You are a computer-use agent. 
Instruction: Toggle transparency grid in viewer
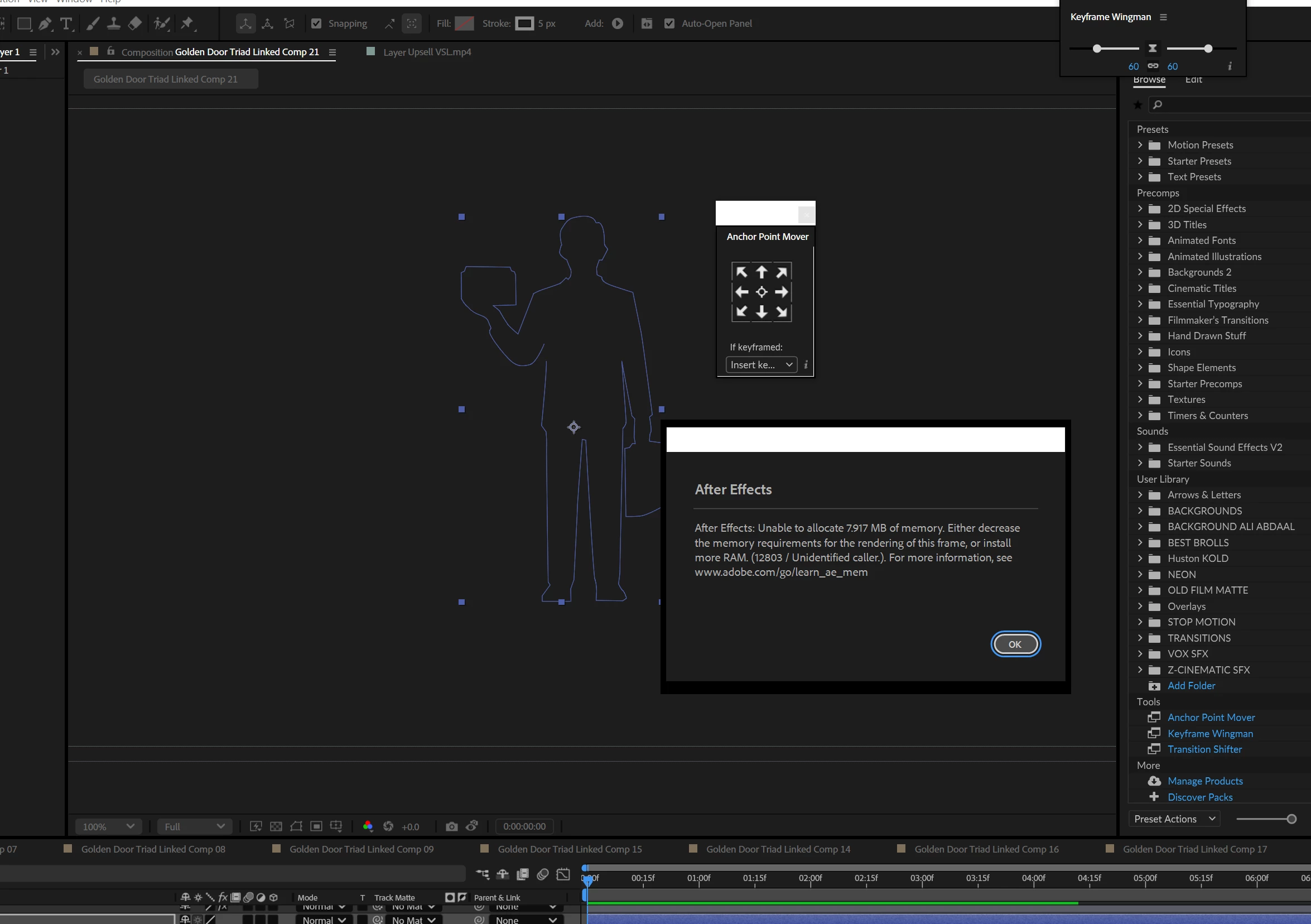pyautogui.click(x=276, y=826)
